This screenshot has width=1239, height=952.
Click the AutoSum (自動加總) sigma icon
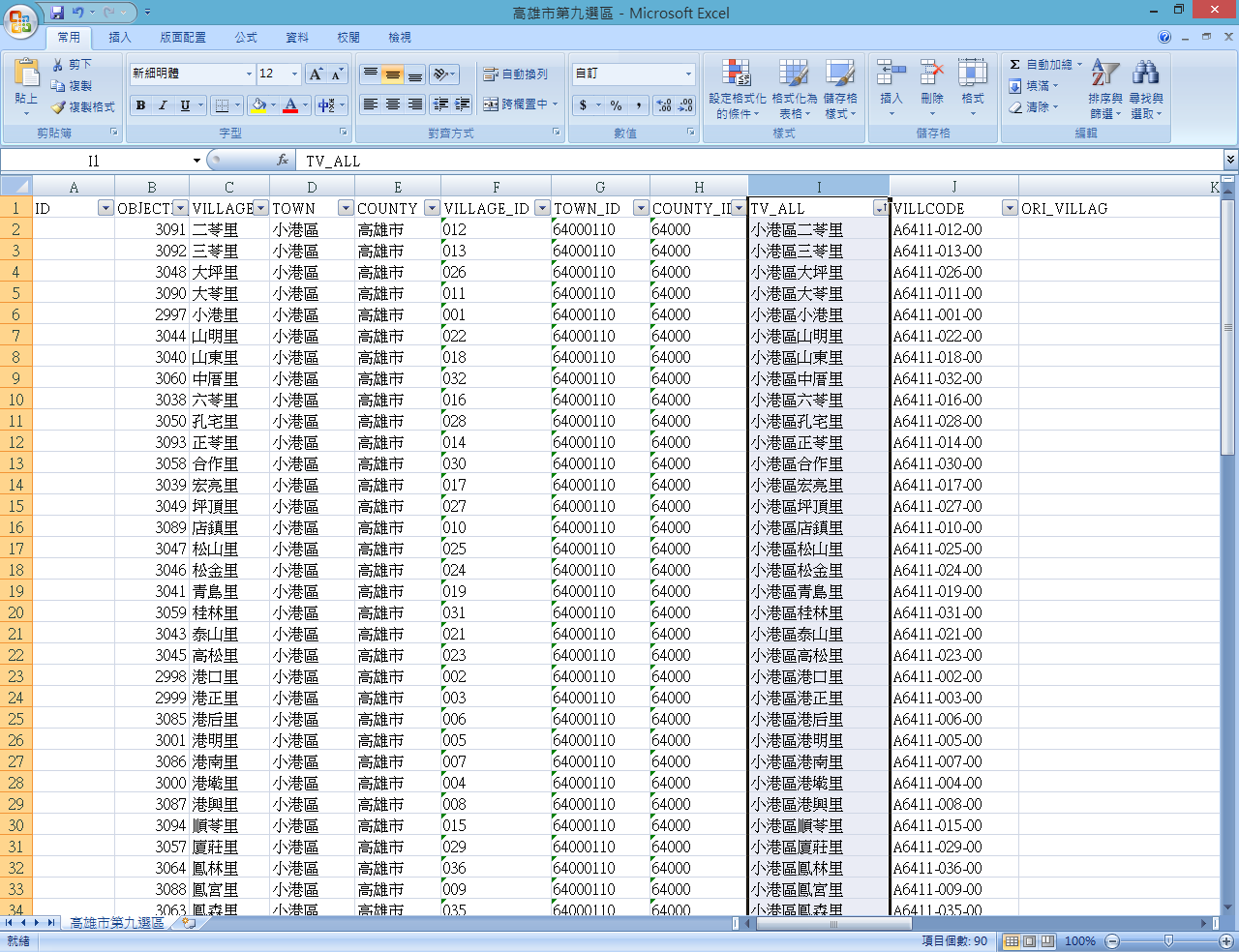(x=1014, y=65)
